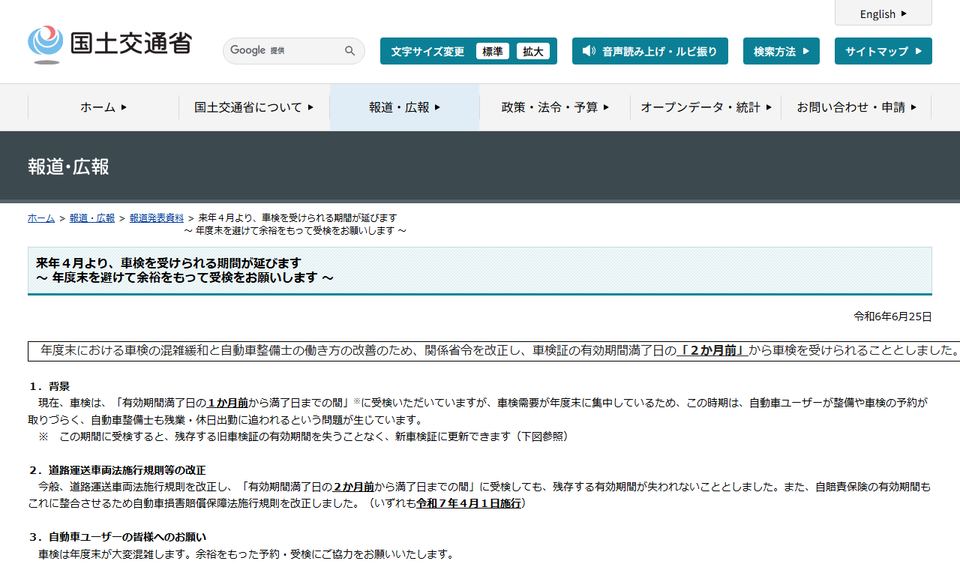Open お問い合わせ・申請 navigation menu
The width and height of the screenshot is (960, 570).
(x=856, y=107)
